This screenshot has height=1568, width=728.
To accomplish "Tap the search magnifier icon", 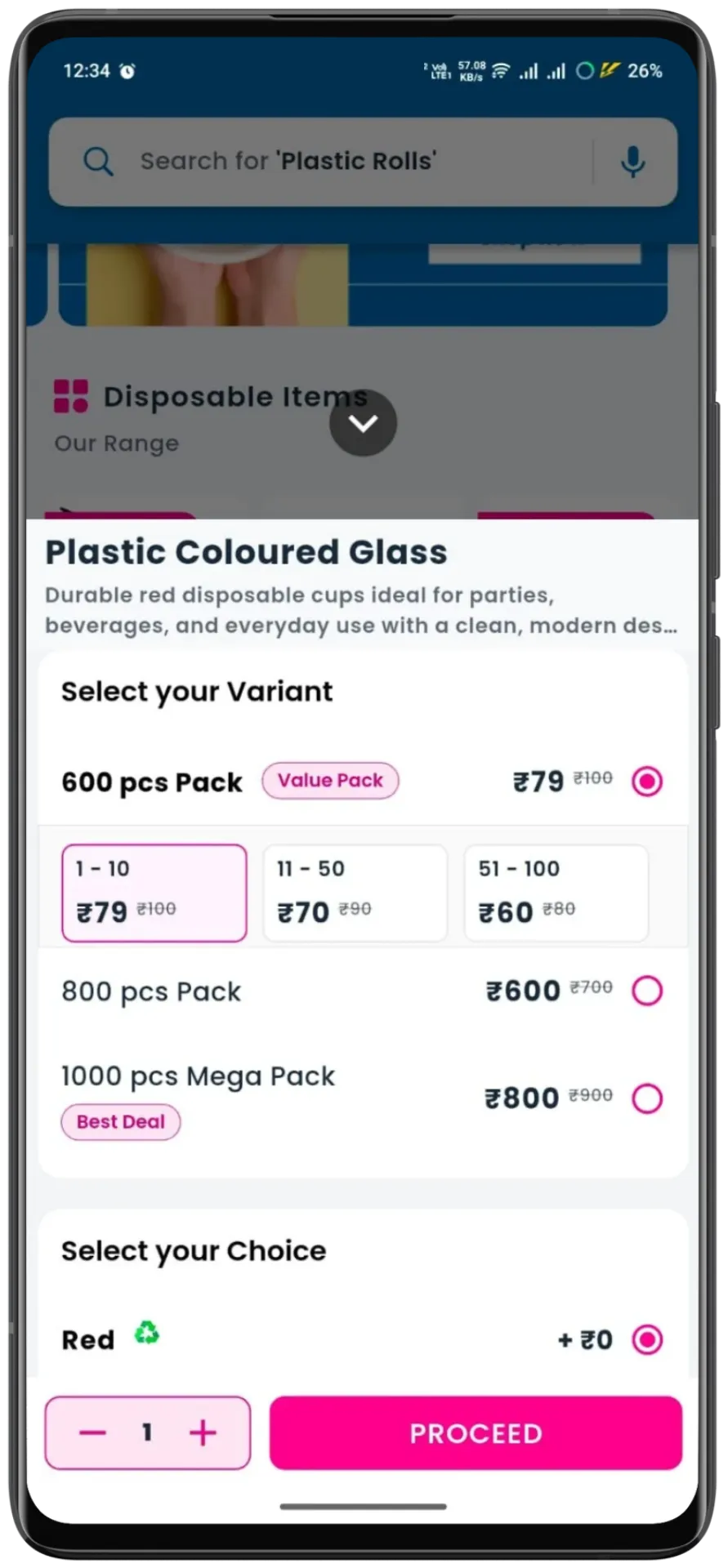I will (x=99, y=162).
